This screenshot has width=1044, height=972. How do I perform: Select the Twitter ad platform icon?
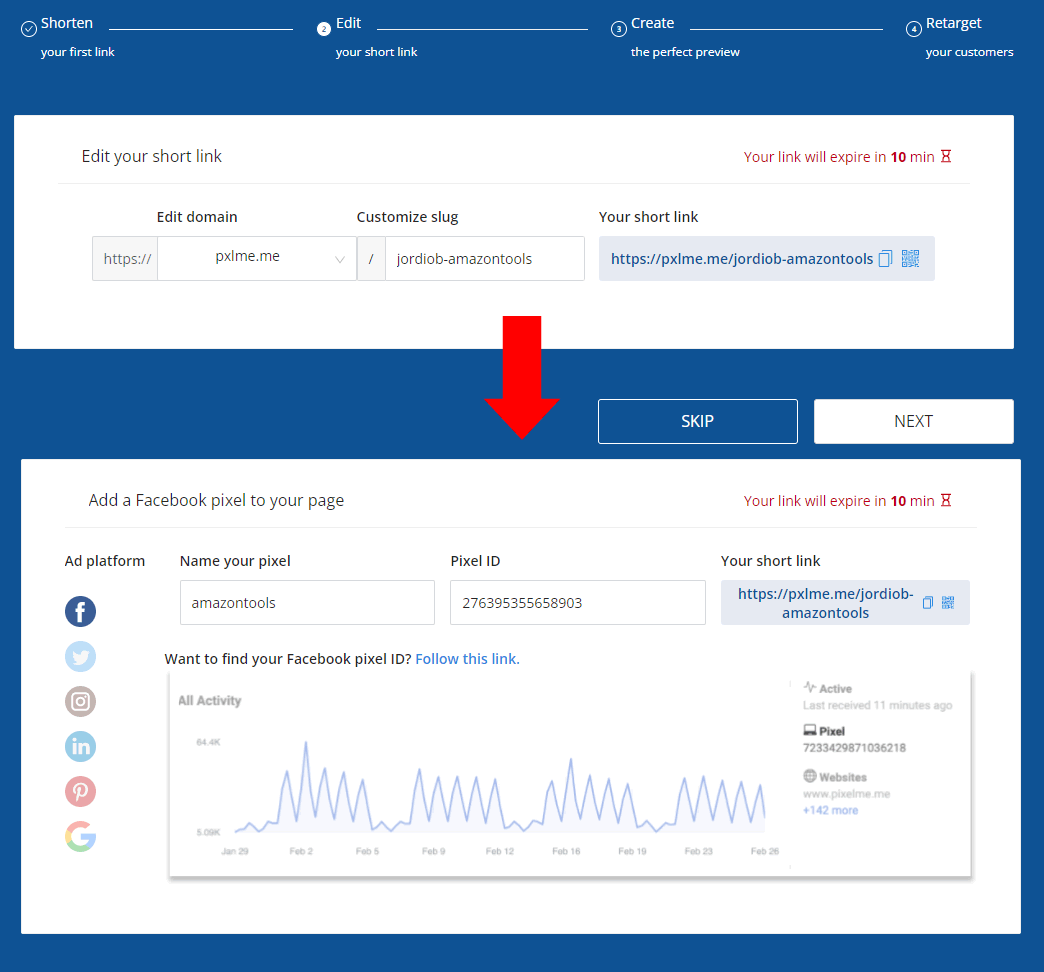coord(81,656)
